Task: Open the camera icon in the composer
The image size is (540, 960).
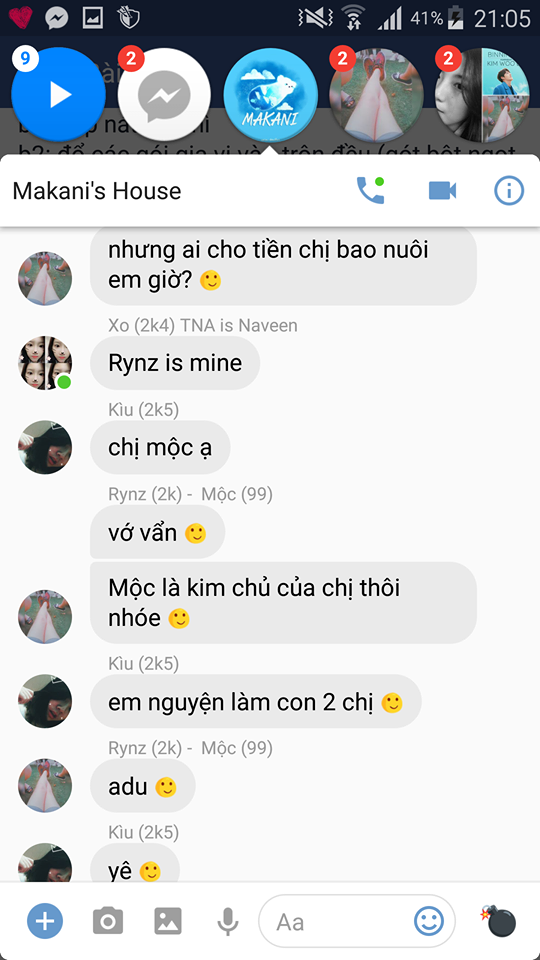Action: tap(108, 921)
